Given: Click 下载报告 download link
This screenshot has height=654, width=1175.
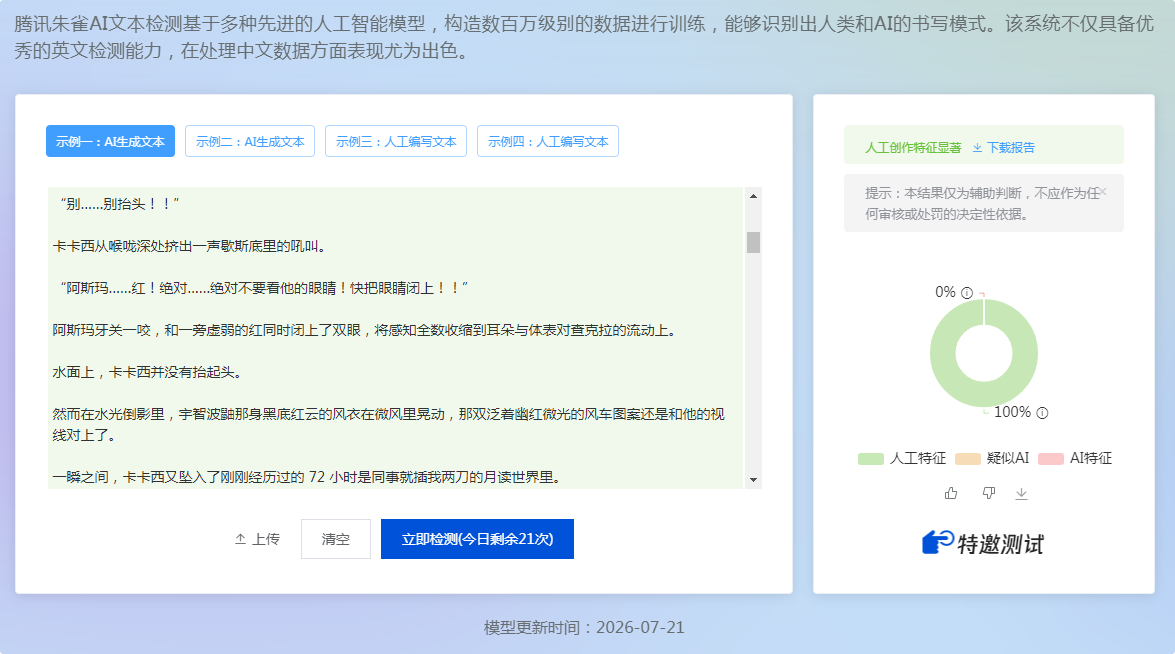Looking at the screenshot, I should click(x=1003, y=148).
